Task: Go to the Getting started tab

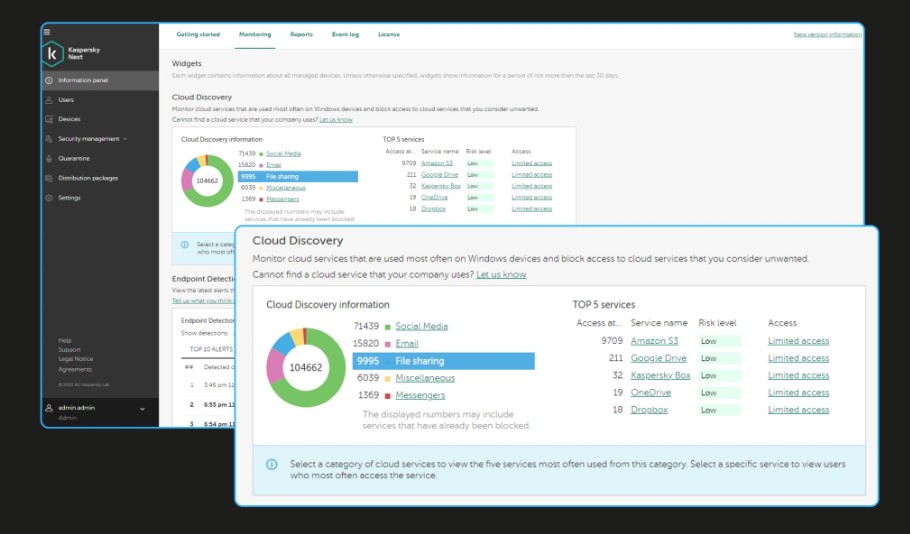Action: (198, 34)
